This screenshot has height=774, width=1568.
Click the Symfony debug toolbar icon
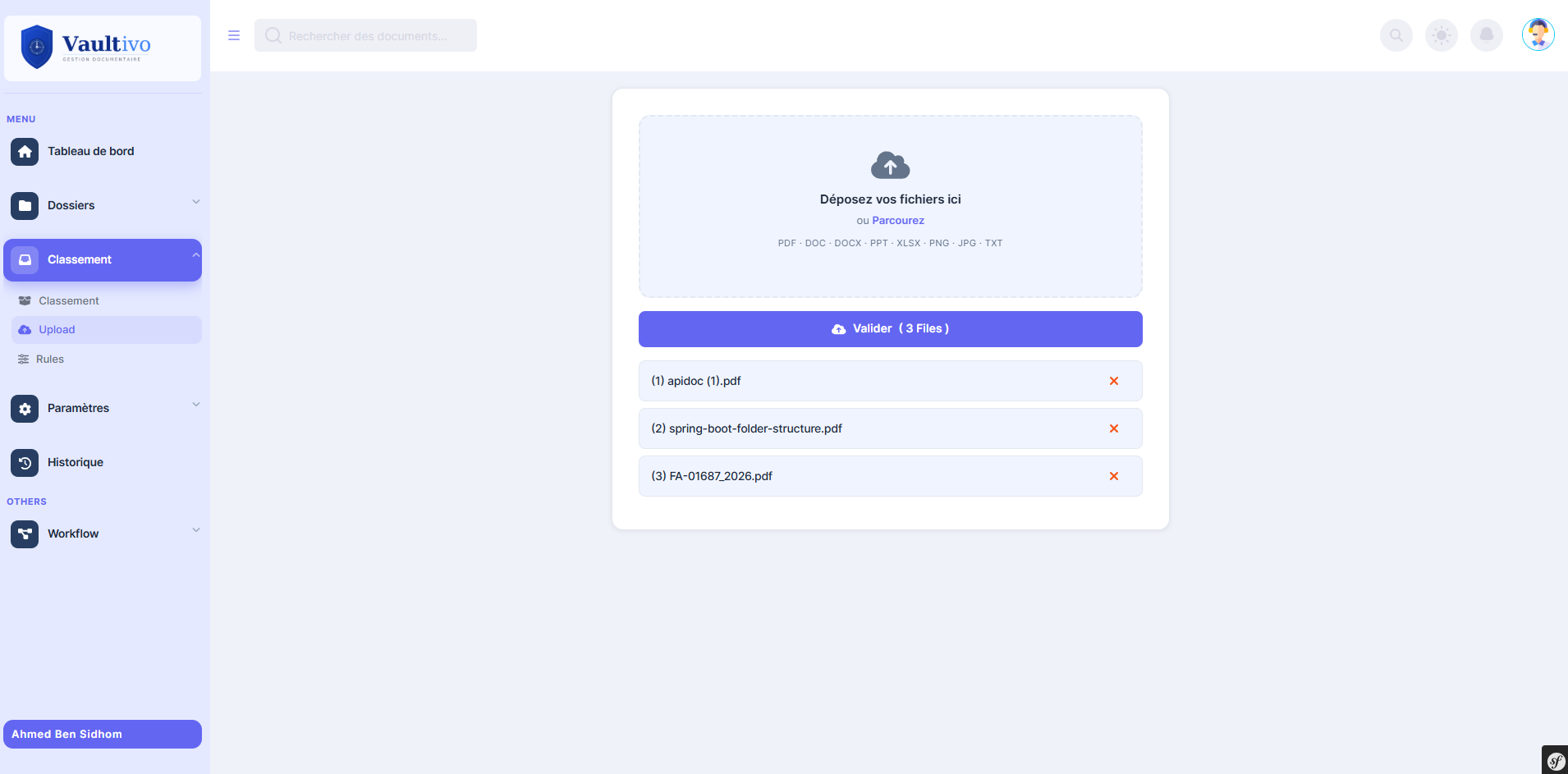(1555, 760)
